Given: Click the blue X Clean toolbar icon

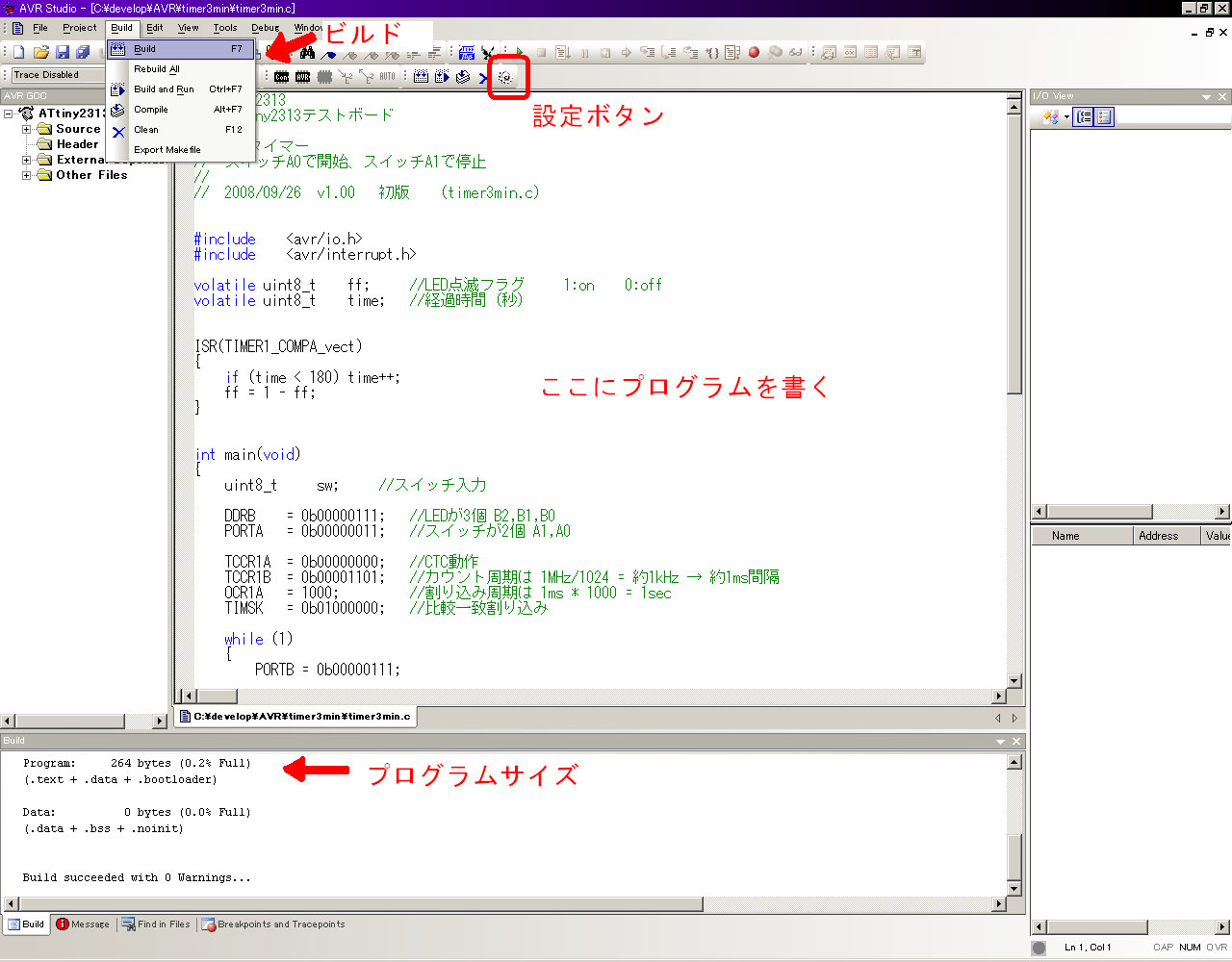Looking at the screenshot, I should coord(484,77).
